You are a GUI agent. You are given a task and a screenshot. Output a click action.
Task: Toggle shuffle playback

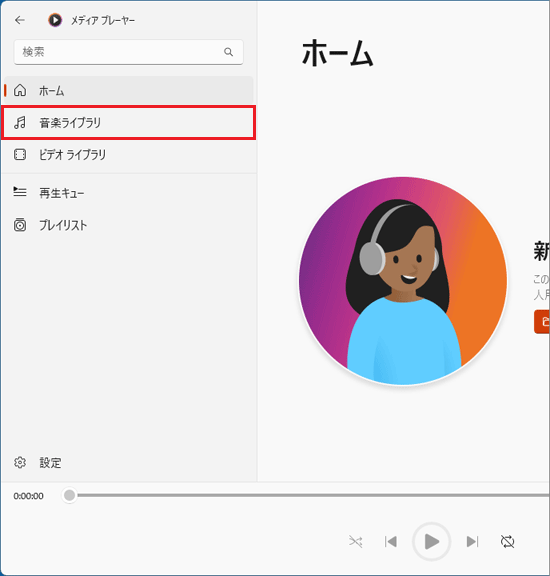[356, 541]
